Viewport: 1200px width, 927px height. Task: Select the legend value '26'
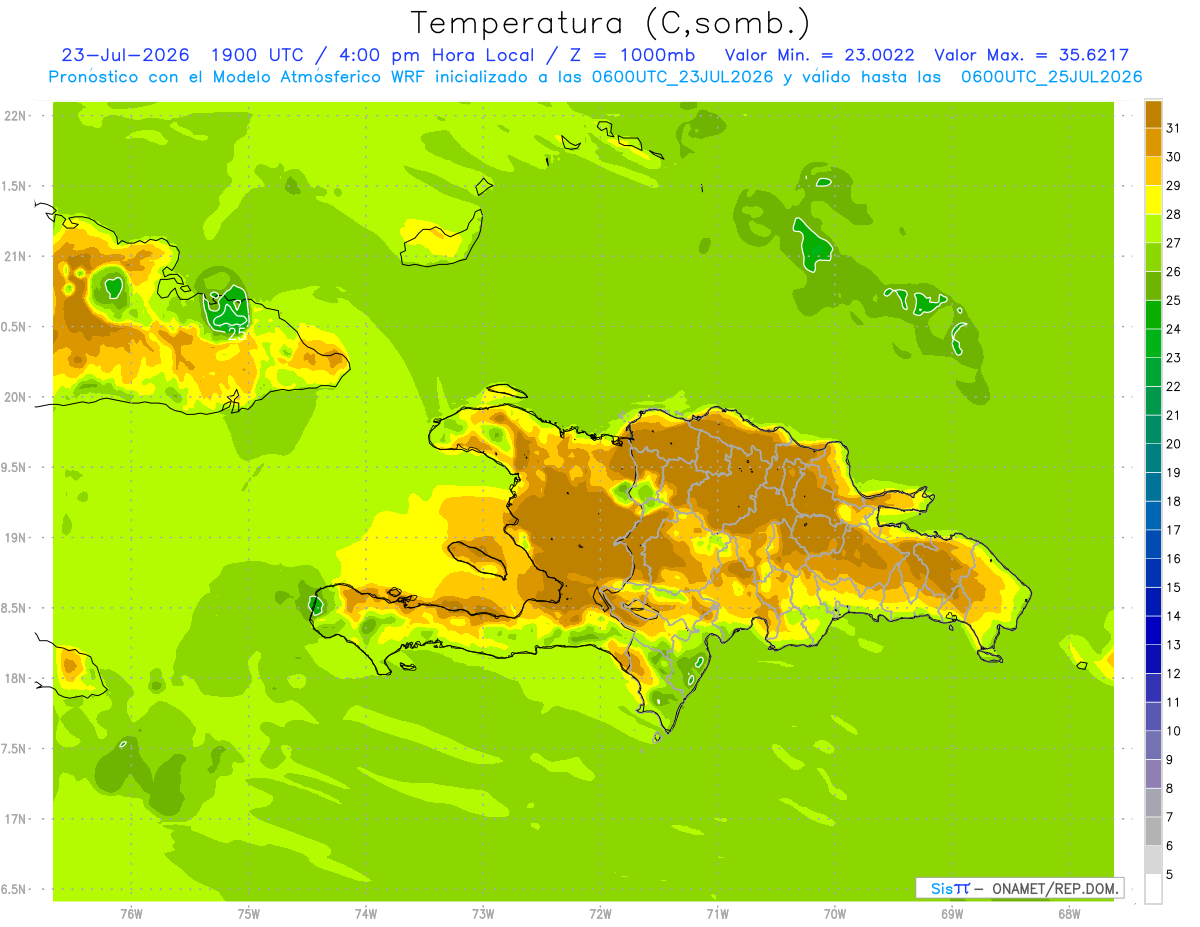[x=1173, y=271]
